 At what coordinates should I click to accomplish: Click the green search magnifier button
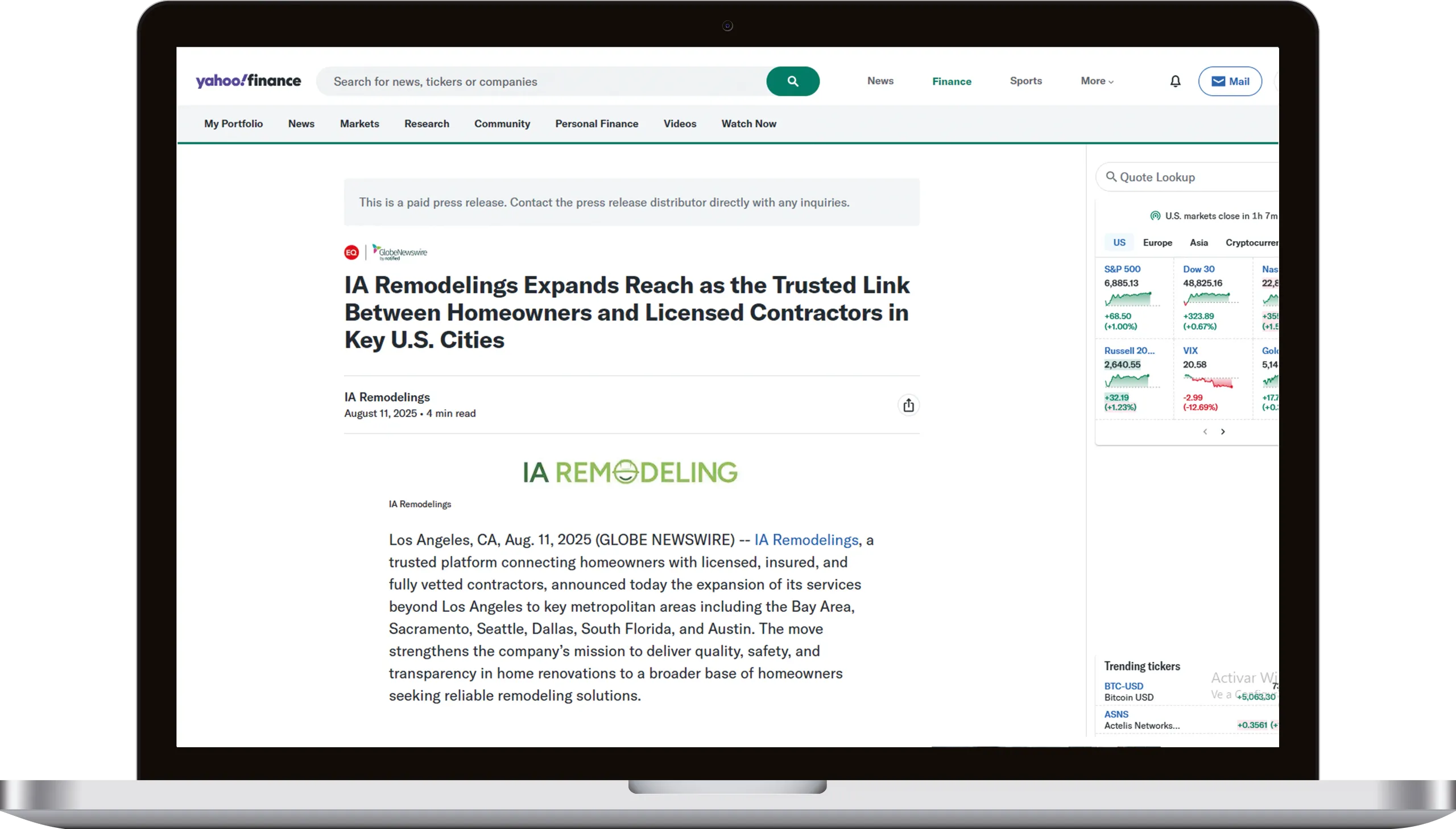pyautogui.click(x=793, y=81)
